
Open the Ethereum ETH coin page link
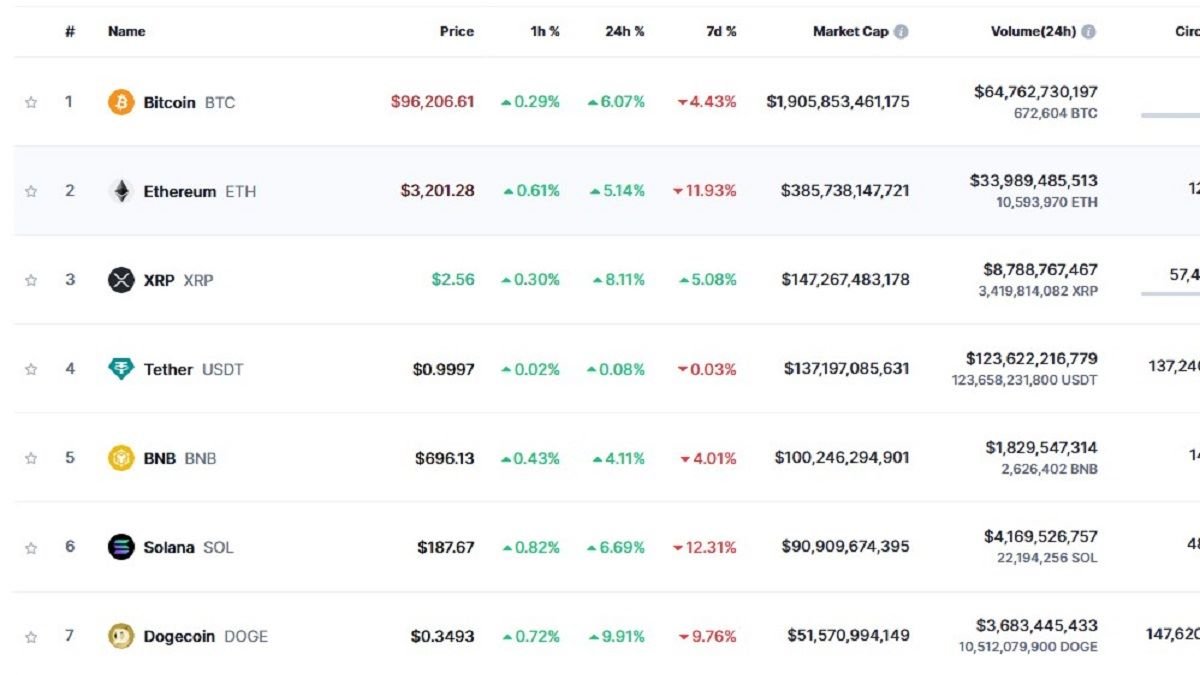click(200, 191)
